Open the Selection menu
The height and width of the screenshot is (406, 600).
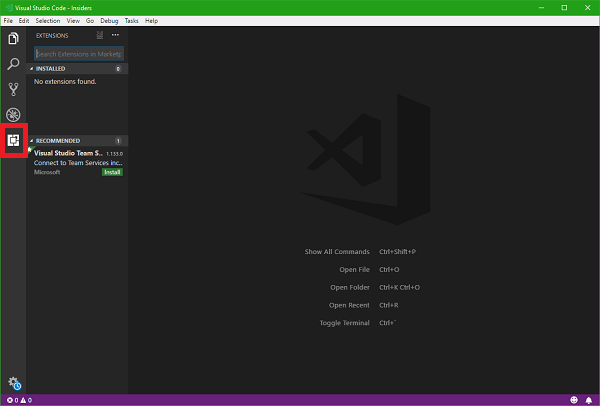47,20
